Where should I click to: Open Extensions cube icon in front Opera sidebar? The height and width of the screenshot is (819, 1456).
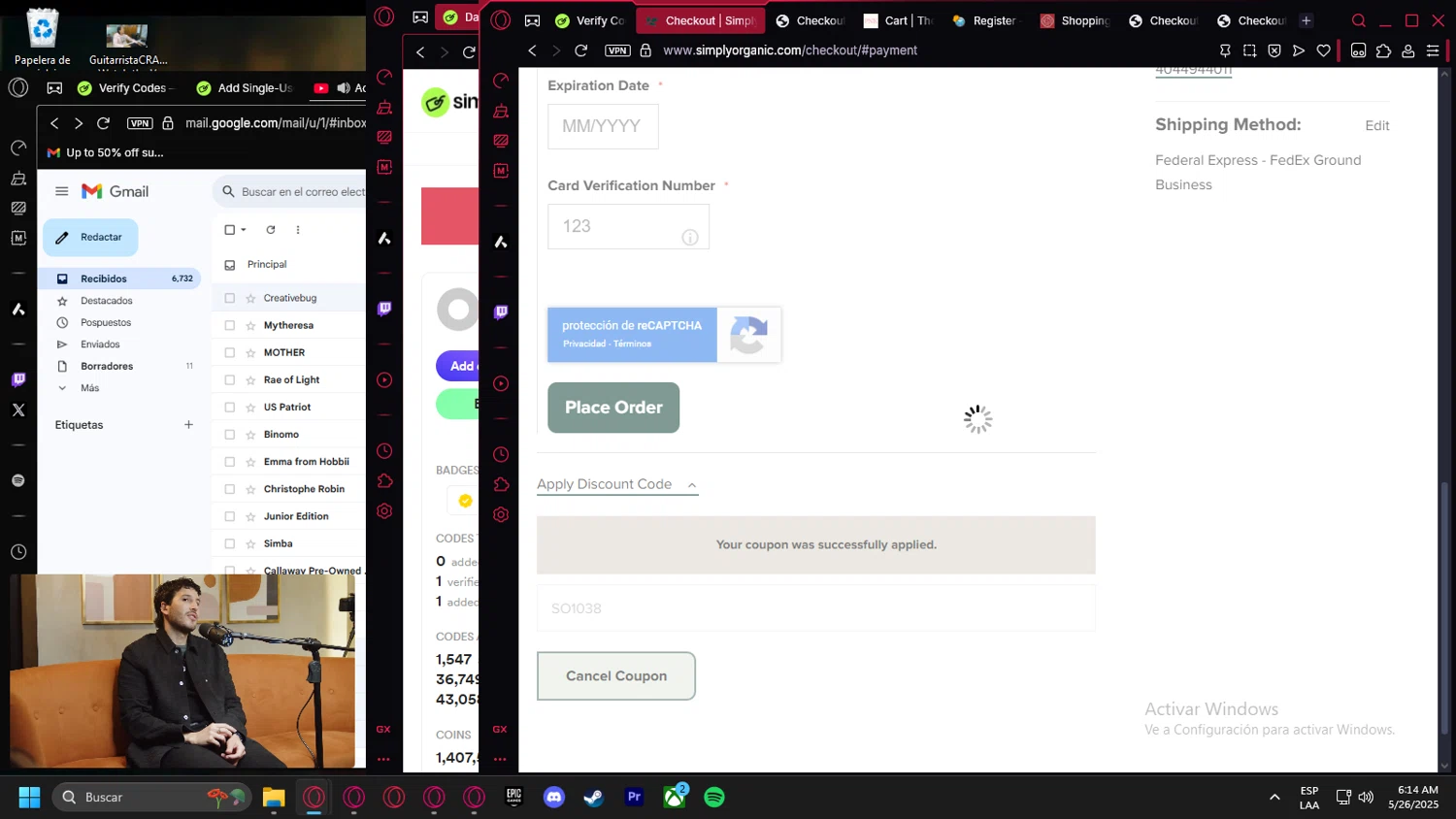pos(501,484)
